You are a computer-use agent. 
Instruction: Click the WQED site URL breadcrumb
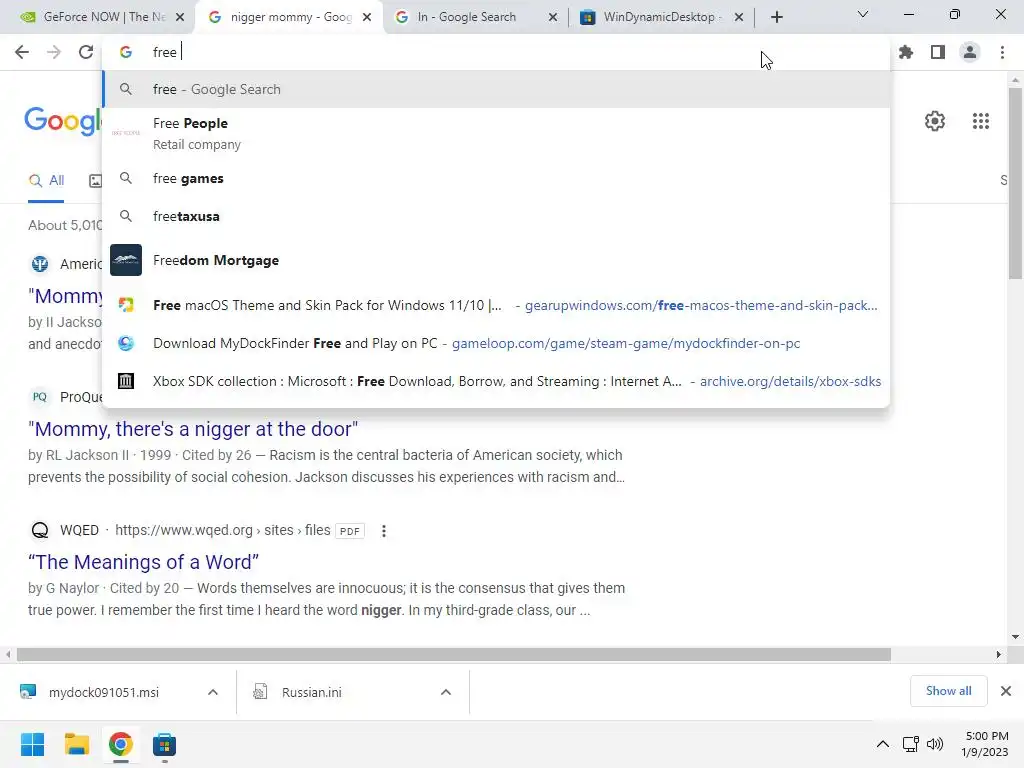pos(223,530)
